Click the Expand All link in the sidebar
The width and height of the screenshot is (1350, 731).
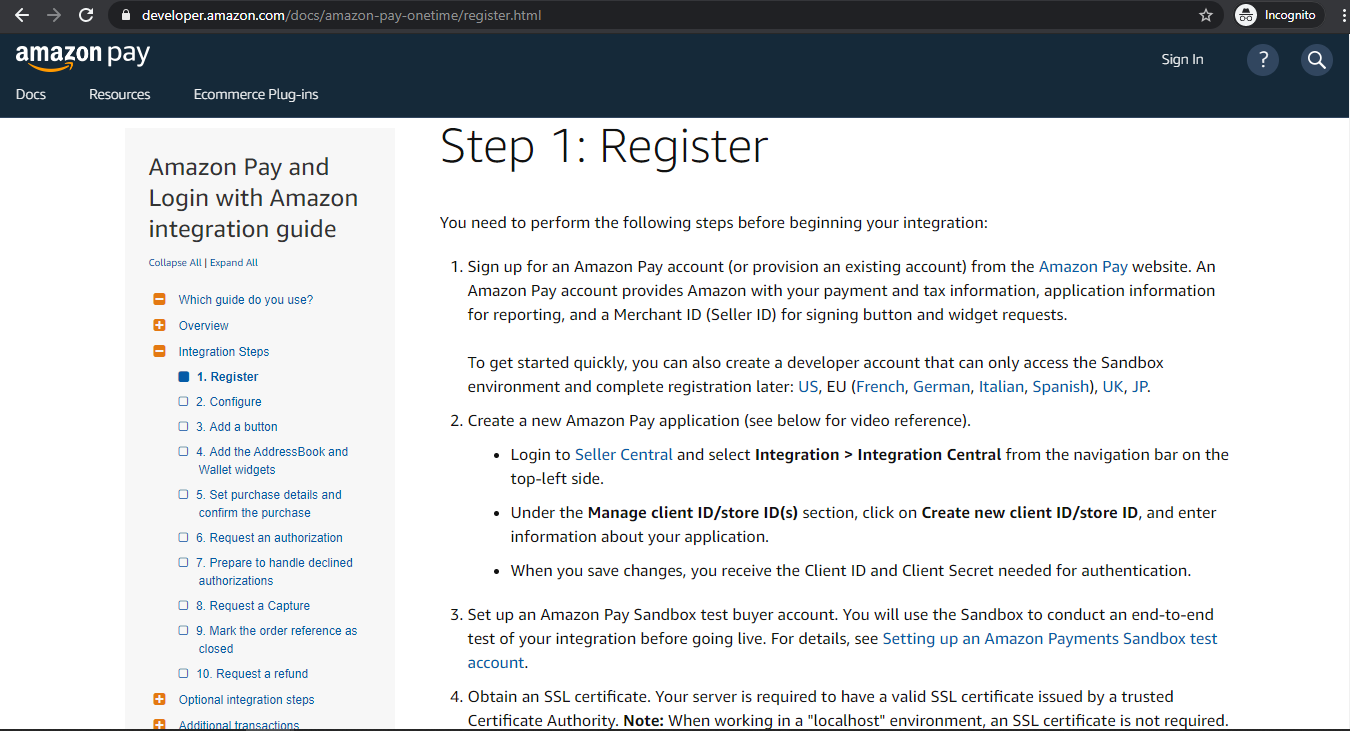point(234,262)
